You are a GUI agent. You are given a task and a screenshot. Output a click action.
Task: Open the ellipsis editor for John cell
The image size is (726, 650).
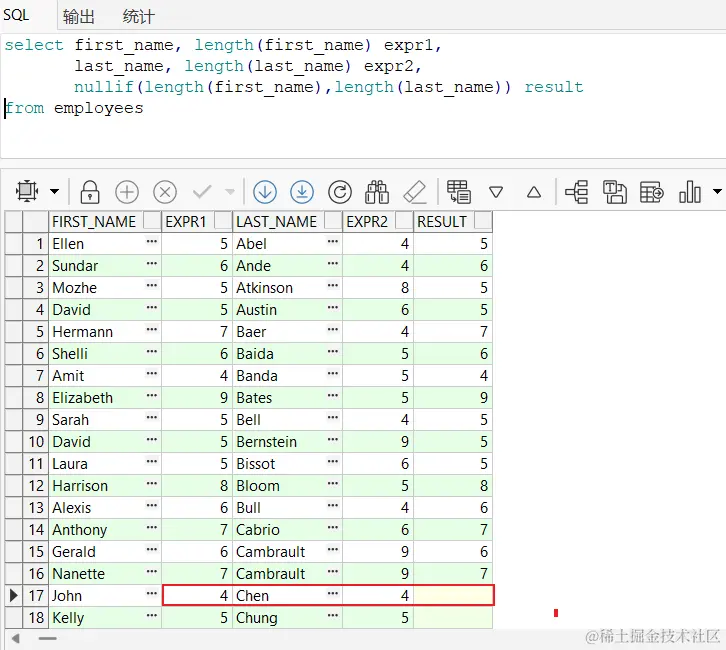click(x=152, y=594)
